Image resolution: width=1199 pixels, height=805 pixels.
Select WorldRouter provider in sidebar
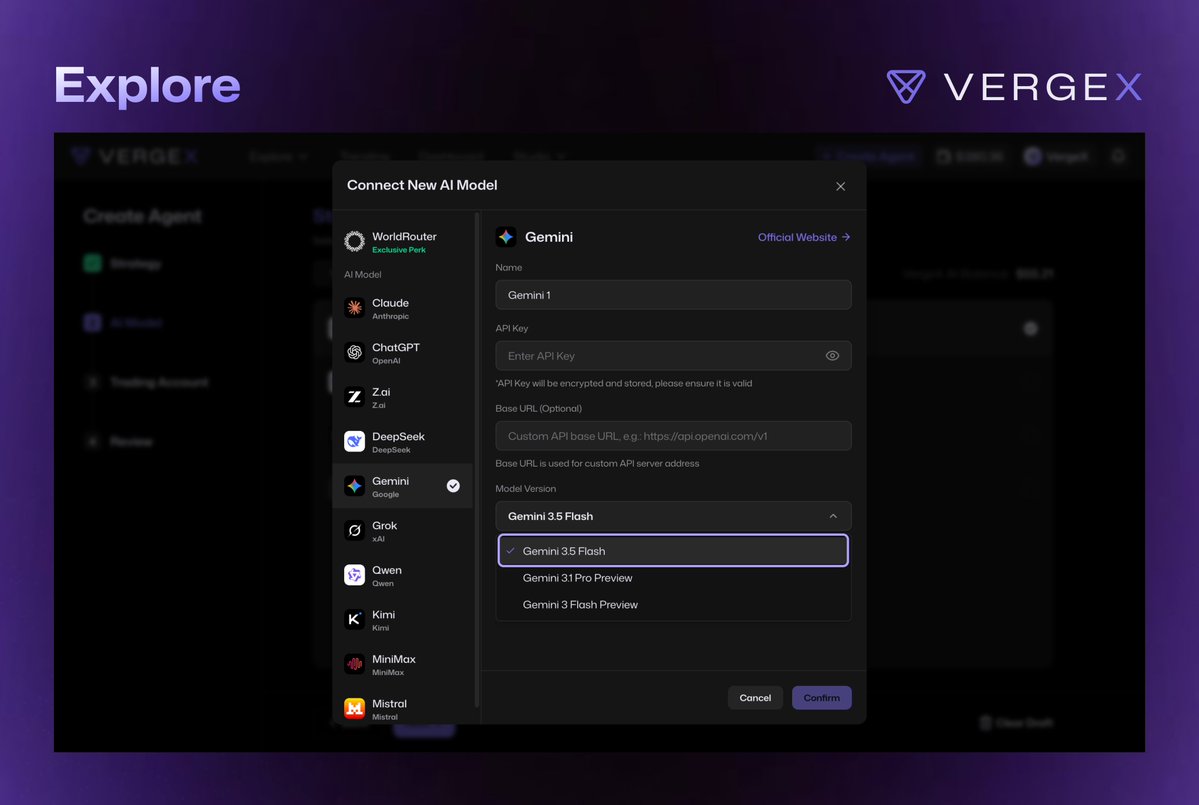tap(403, 242)
